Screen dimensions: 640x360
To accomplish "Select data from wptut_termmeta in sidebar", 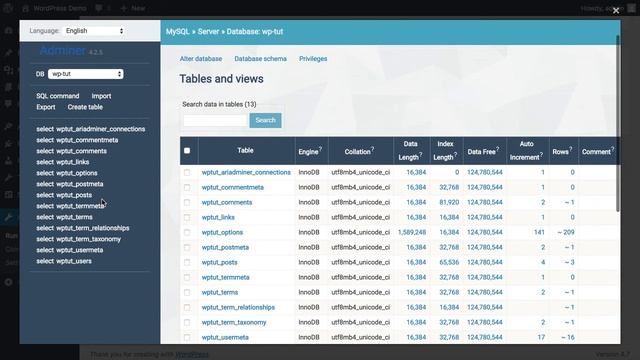I will [45, 206].
